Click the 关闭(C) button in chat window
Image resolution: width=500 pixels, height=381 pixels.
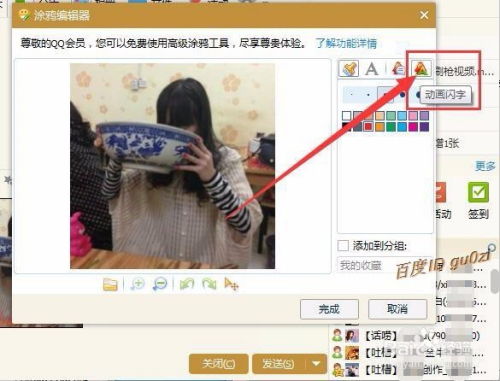(218, 364)
